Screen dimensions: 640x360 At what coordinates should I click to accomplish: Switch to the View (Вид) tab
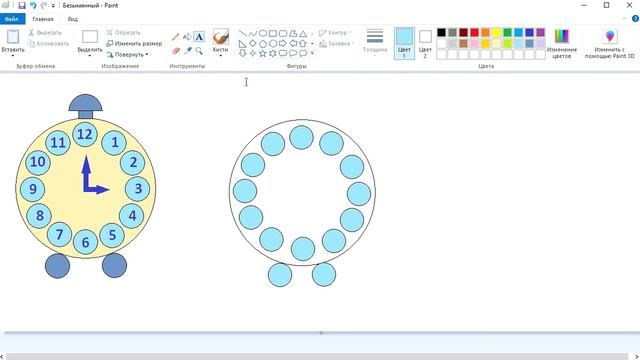(73, 19)
